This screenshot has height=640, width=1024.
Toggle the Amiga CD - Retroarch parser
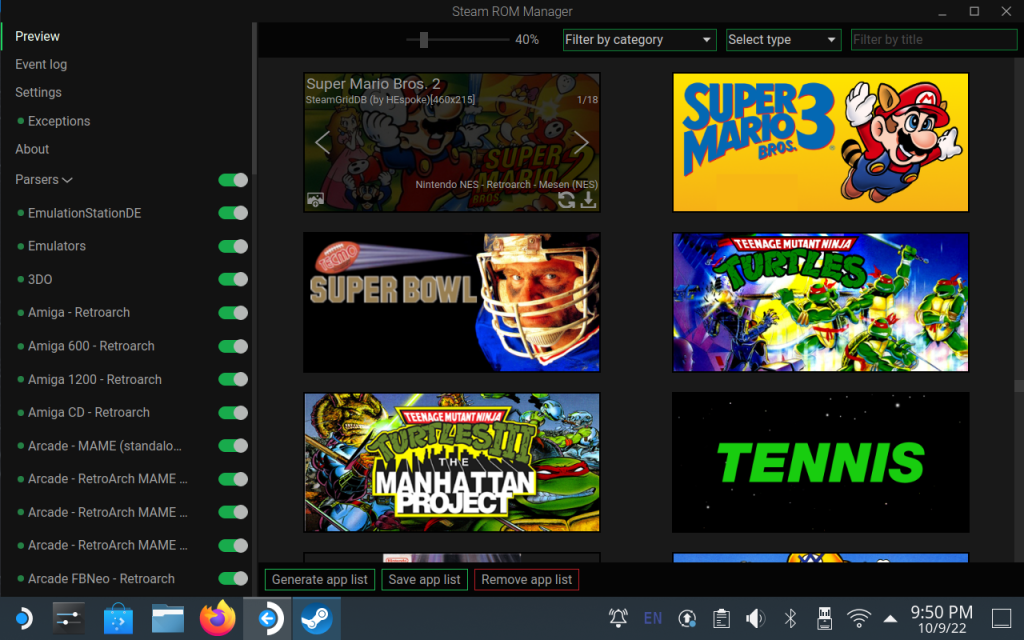click(x=233, y=413)
